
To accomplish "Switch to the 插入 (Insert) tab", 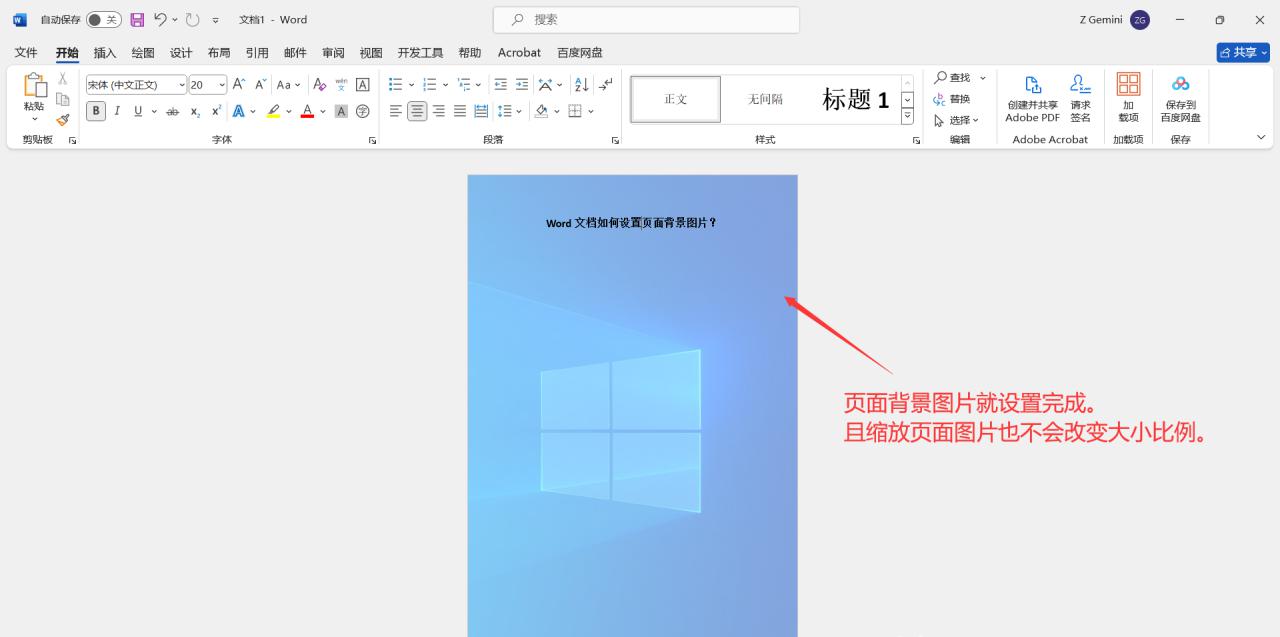I will click(x=105, y=53).
